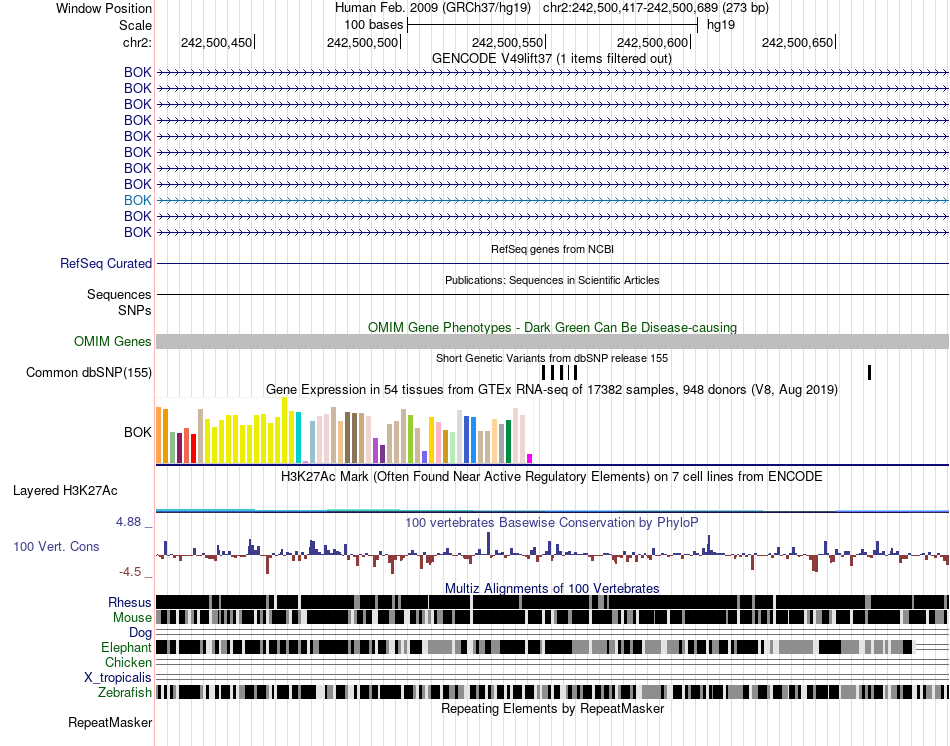Image resolution: width=950 pixels, height=746 pixels.
Task: Click the light blue BOK transcript label
Action: [138, 200]
